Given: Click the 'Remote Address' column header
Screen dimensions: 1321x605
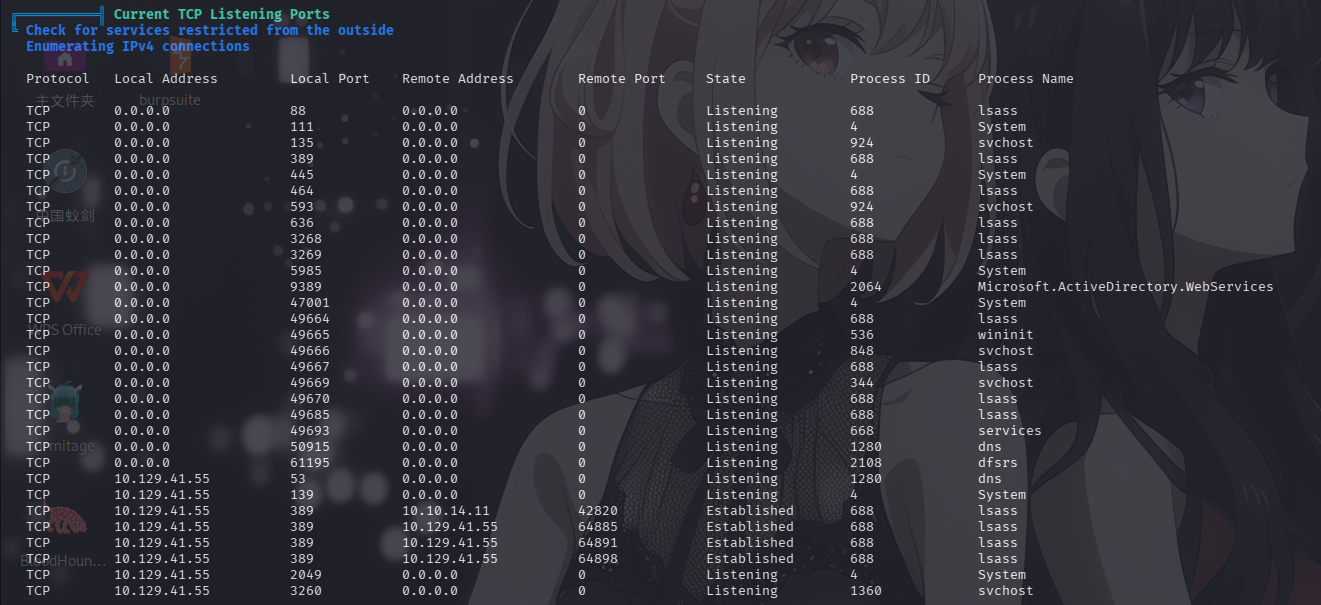Looking at the screenshot, I should (458, 79).
